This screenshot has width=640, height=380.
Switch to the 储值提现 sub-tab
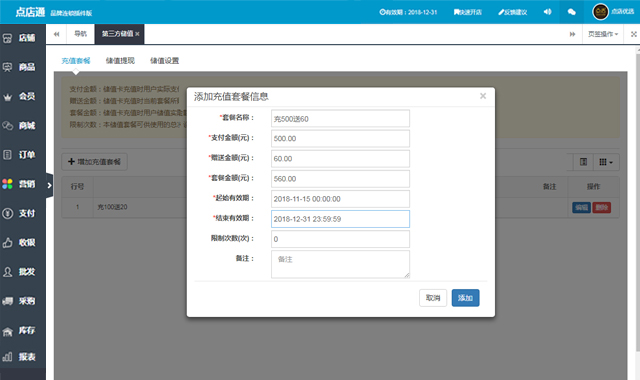pyautogui.click(x=120, y=61)
